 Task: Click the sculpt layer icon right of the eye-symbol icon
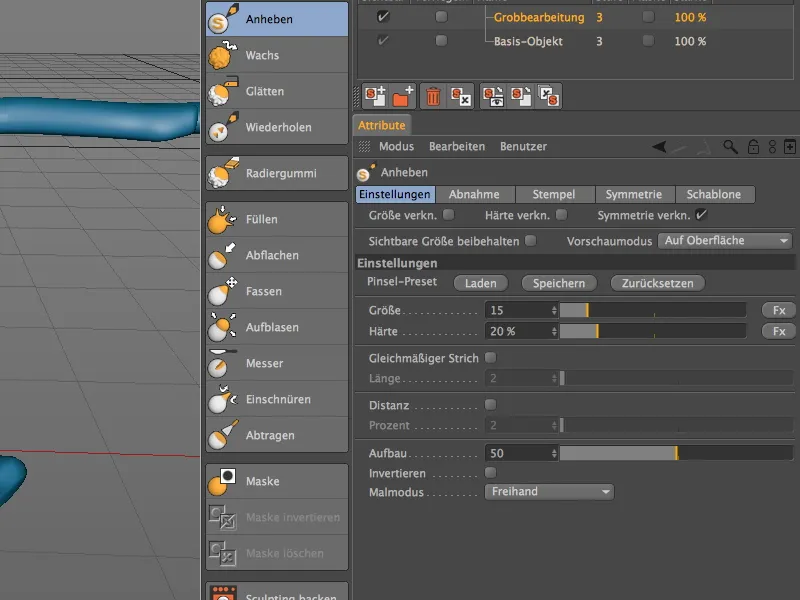tap(521, 96)
